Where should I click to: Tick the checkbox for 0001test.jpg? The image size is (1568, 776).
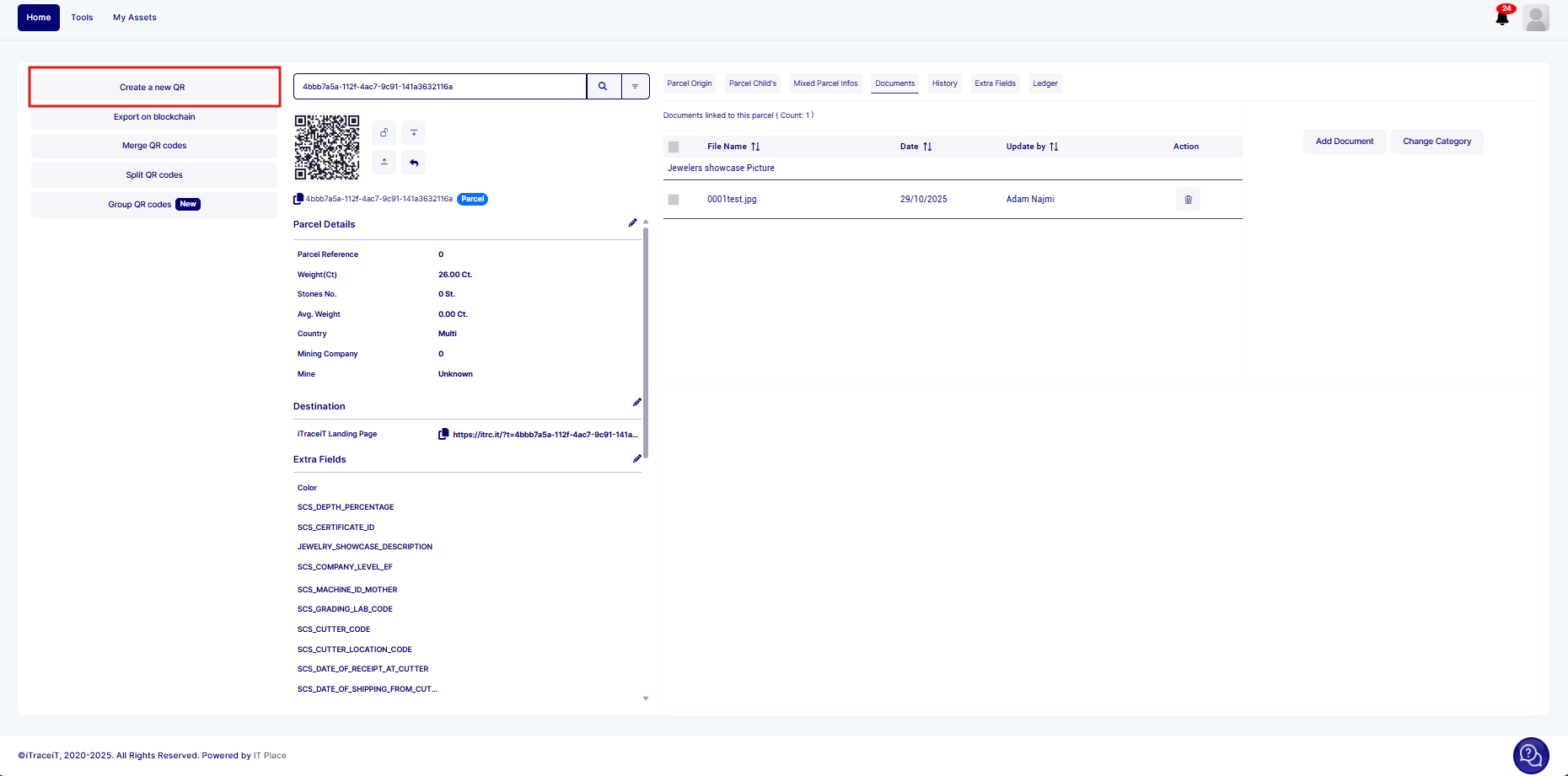click(674, 200)
